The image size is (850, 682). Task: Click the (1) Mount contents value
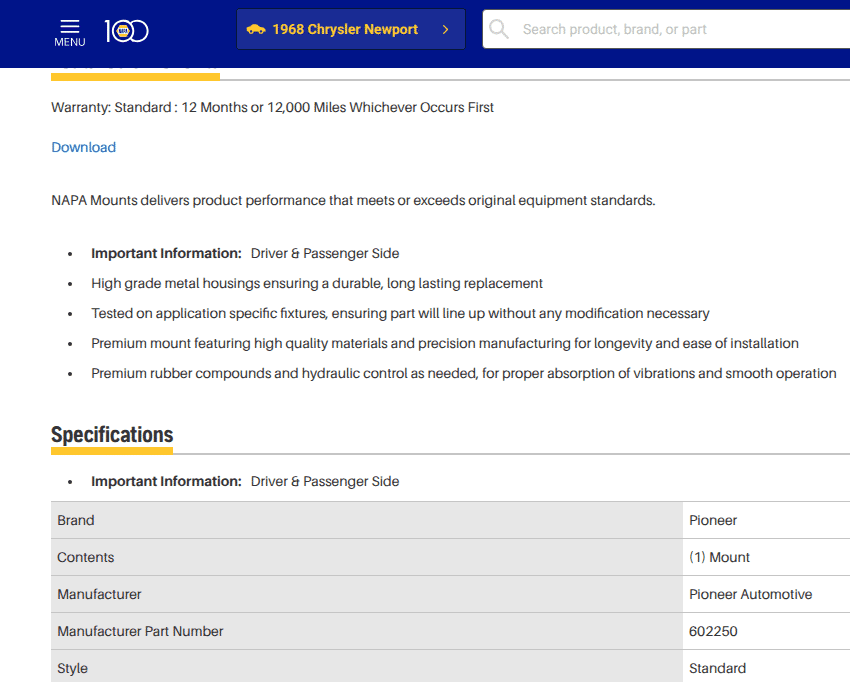719,557
